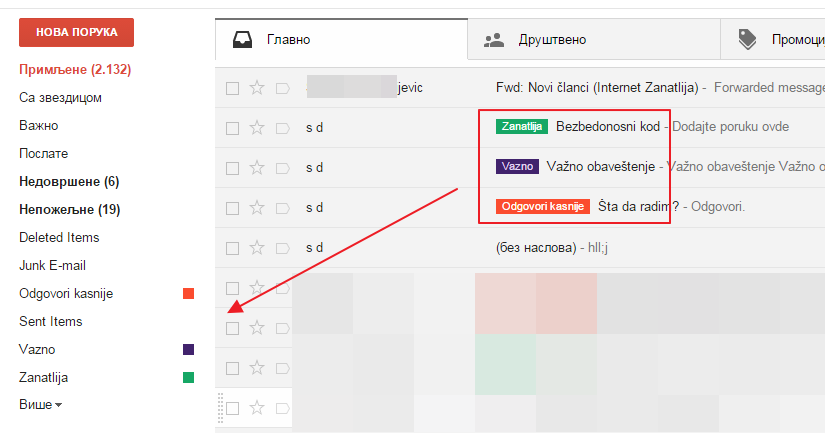Open the Odgovori kasnije label in sidebar
Viewport: 825px width, 433px height.
click(x=66, y=293)
